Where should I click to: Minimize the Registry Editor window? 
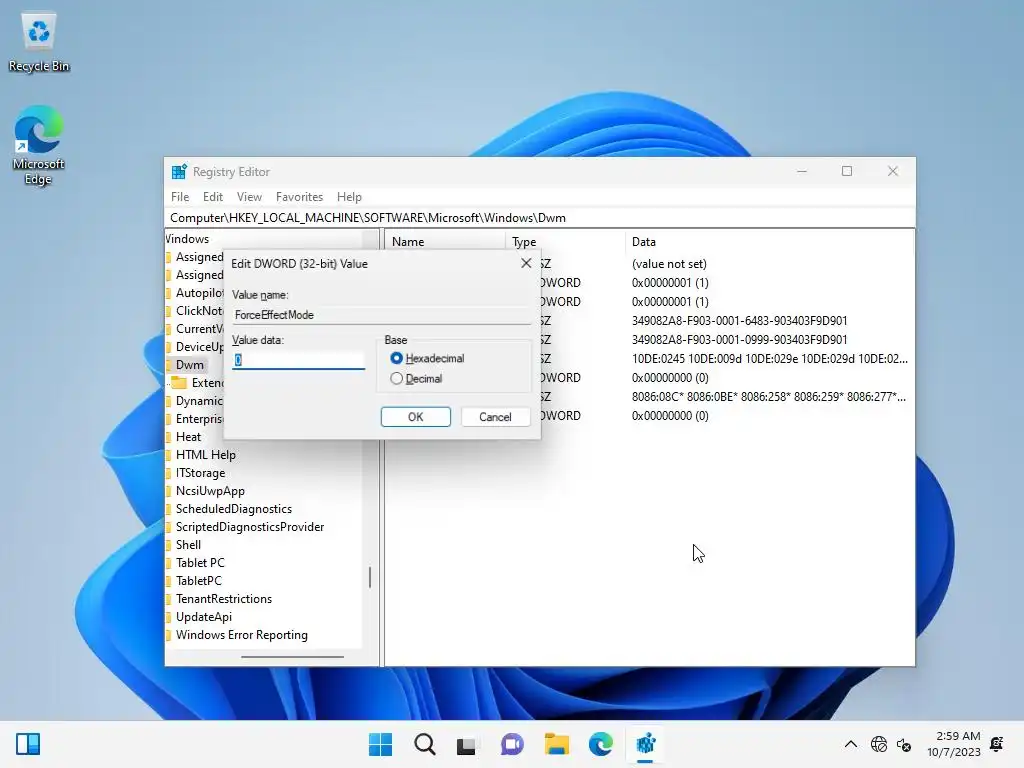coord(802,171)
